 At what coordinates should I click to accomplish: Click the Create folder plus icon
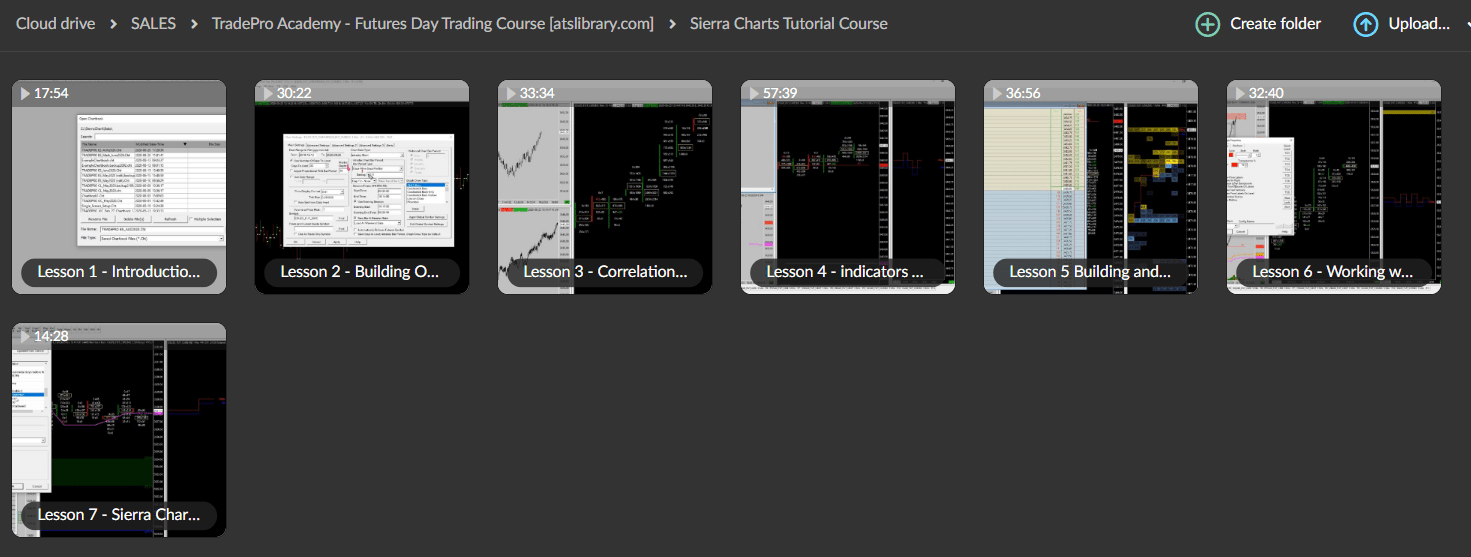1208,24
